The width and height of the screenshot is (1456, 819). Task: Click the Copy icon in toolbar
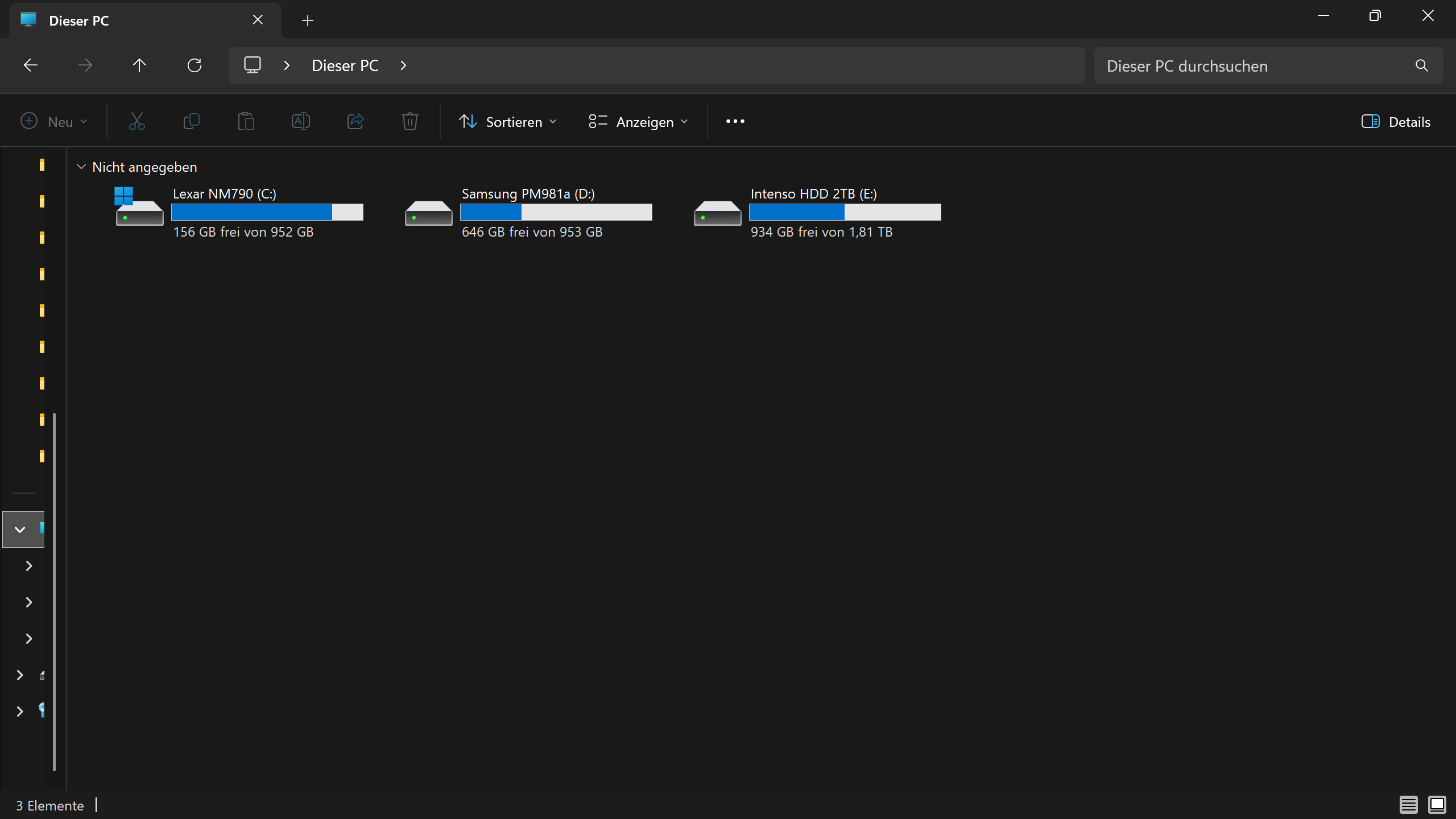tap(192, 121)
